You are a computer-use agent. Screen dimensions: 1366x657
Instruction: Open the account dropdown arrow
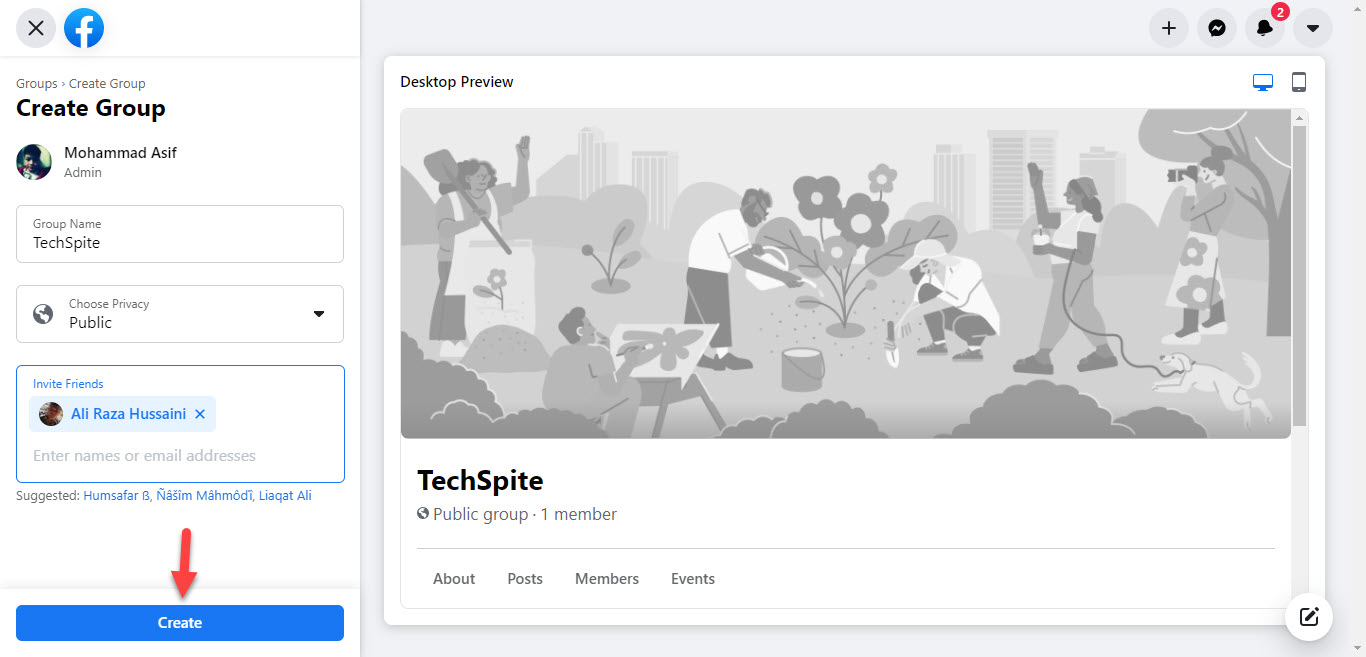coord(1312,28)
